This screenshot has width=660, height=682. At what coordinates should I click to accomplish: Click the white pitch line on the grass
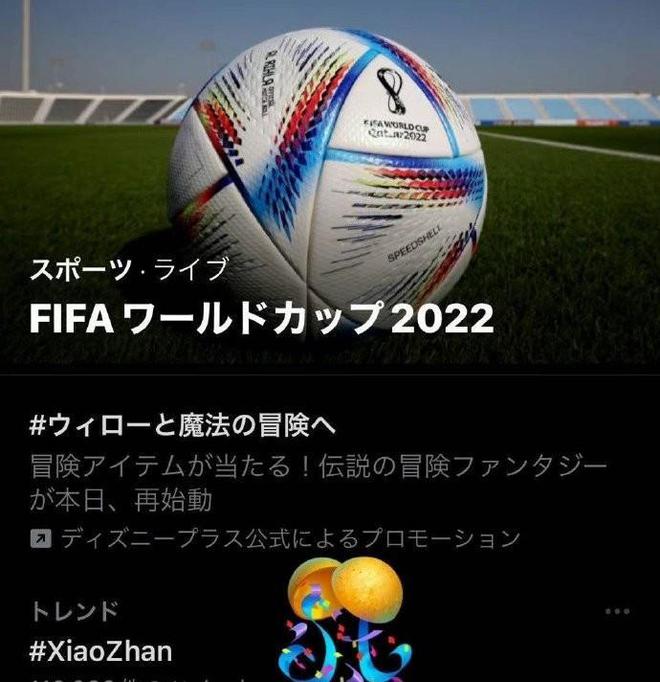tap(570, 146)
